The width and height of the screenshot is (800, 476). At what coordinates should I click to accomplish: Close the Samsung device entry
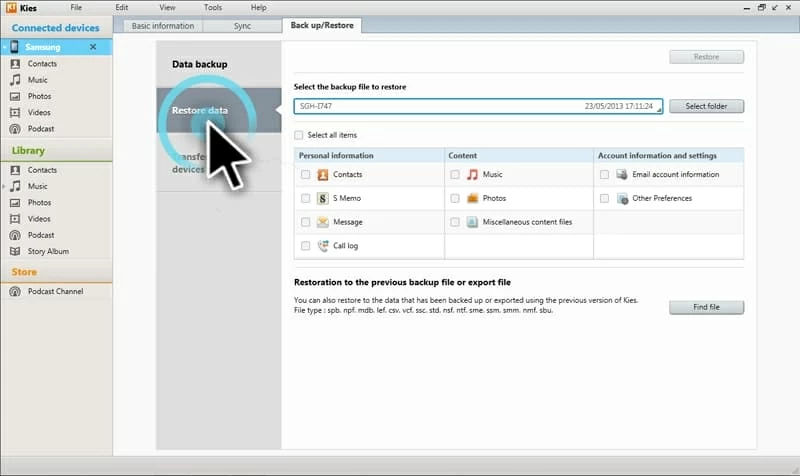[x=93, y=47]
